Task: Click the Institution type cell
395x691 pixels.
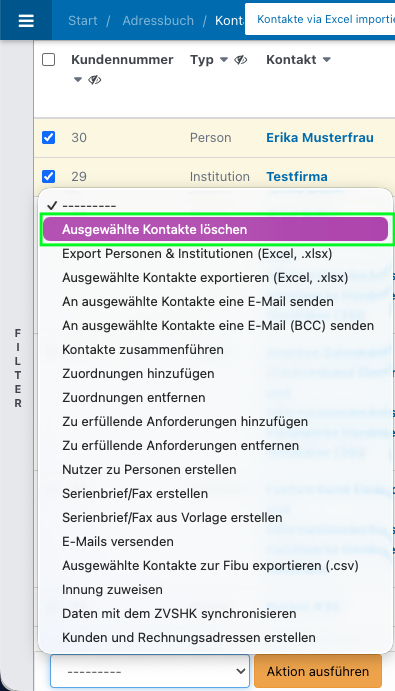Action: [x=220, y=176]
